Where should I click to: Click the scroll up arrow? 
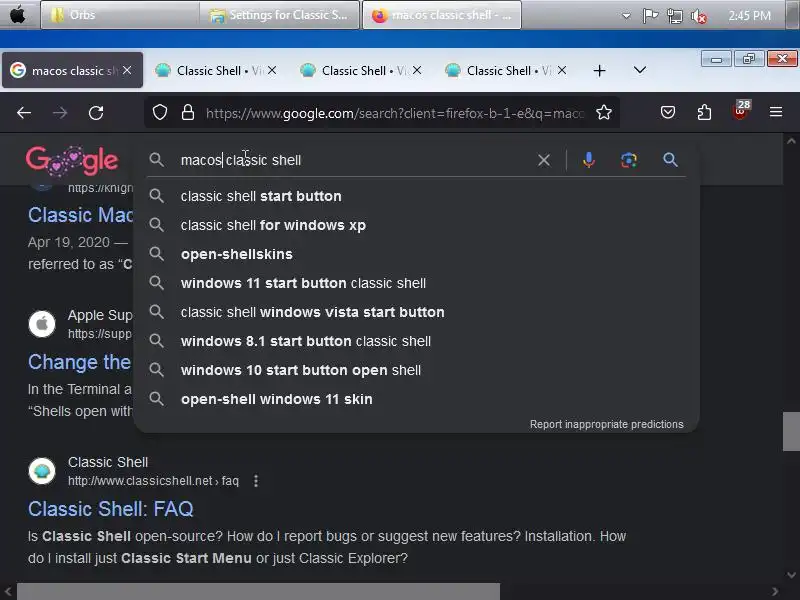coord(791,141)
